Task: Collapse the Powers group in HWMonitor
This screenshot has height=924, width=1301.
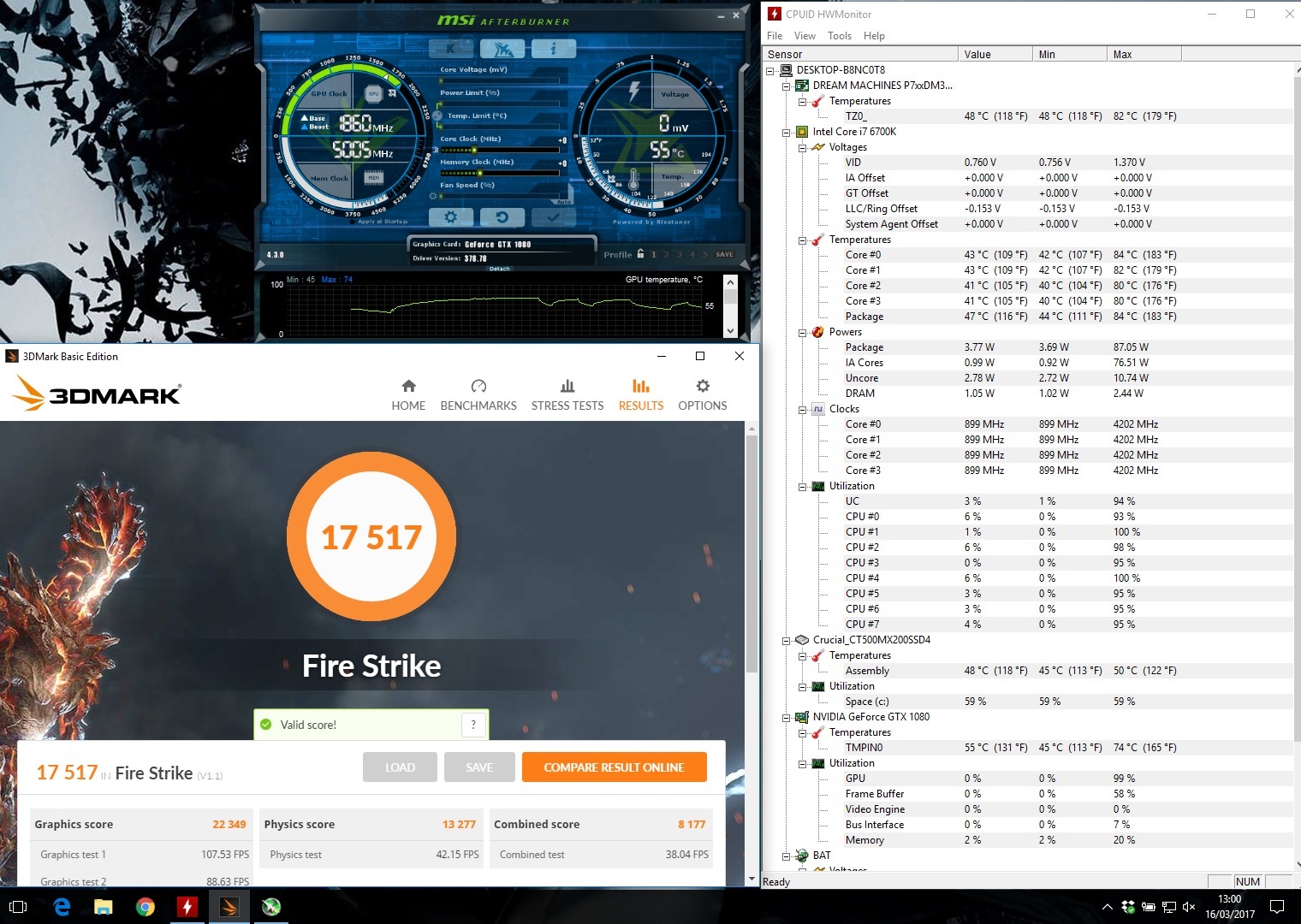Action: point(803,332)
